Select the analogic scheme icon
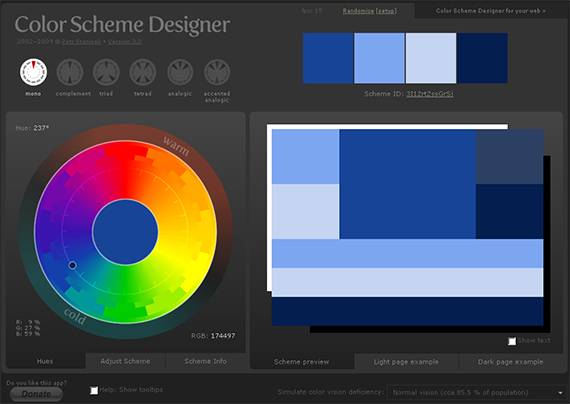Viewport: 570px width, 404px height. [180, 72]
